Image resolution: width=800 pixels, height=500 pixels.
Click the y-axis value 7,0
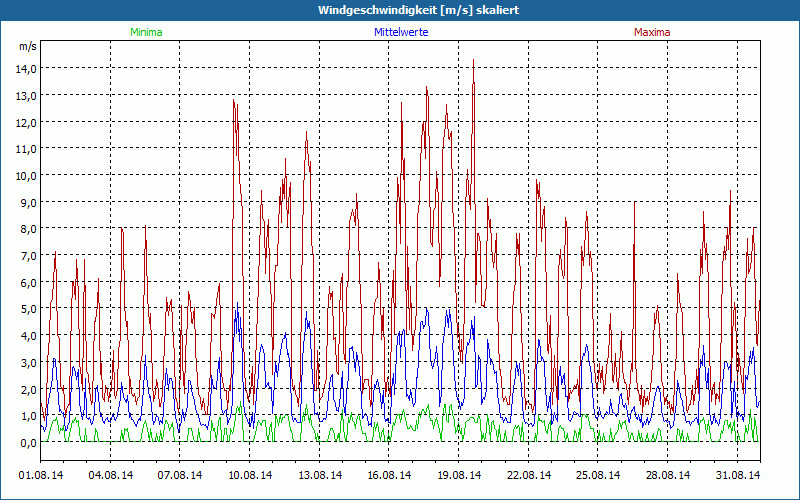28,256
